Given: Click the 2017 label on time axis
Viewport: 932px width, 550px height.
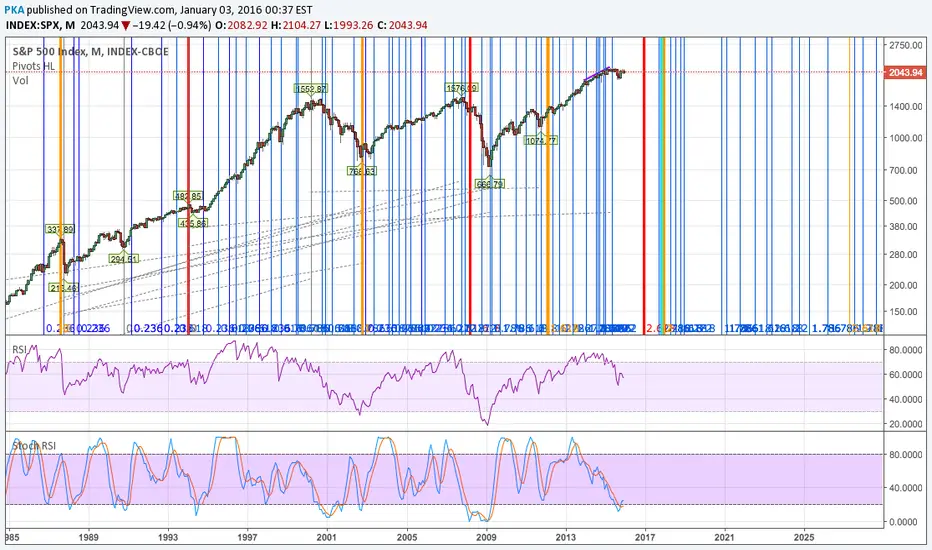Looking at the screenshot, I should (x=646, y=538).
